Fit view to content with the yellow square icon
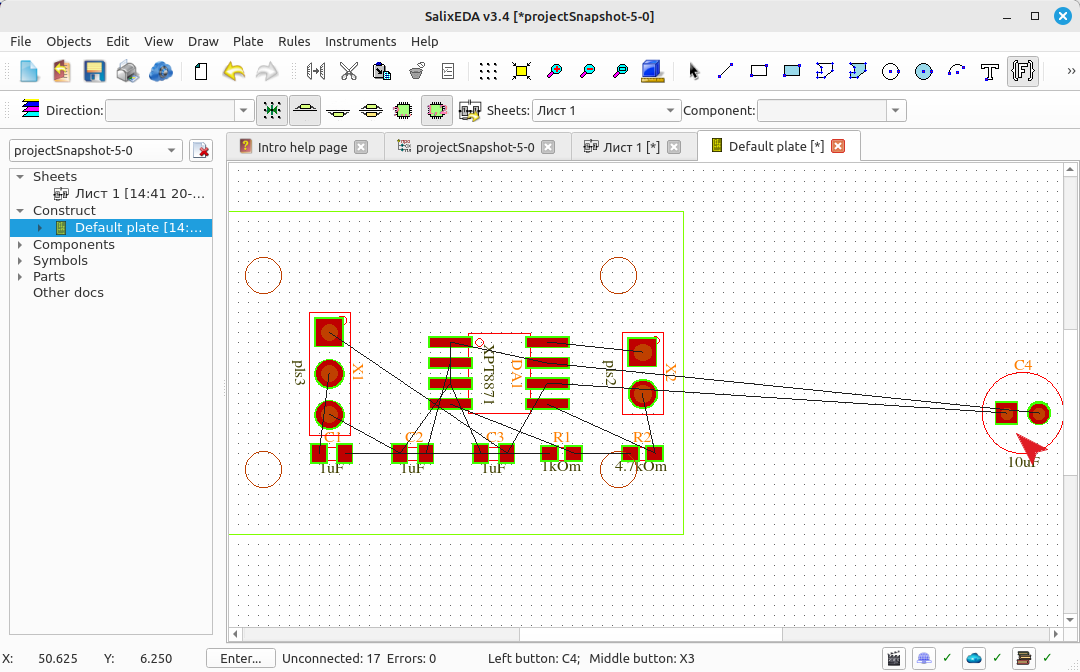 (521, 71)
